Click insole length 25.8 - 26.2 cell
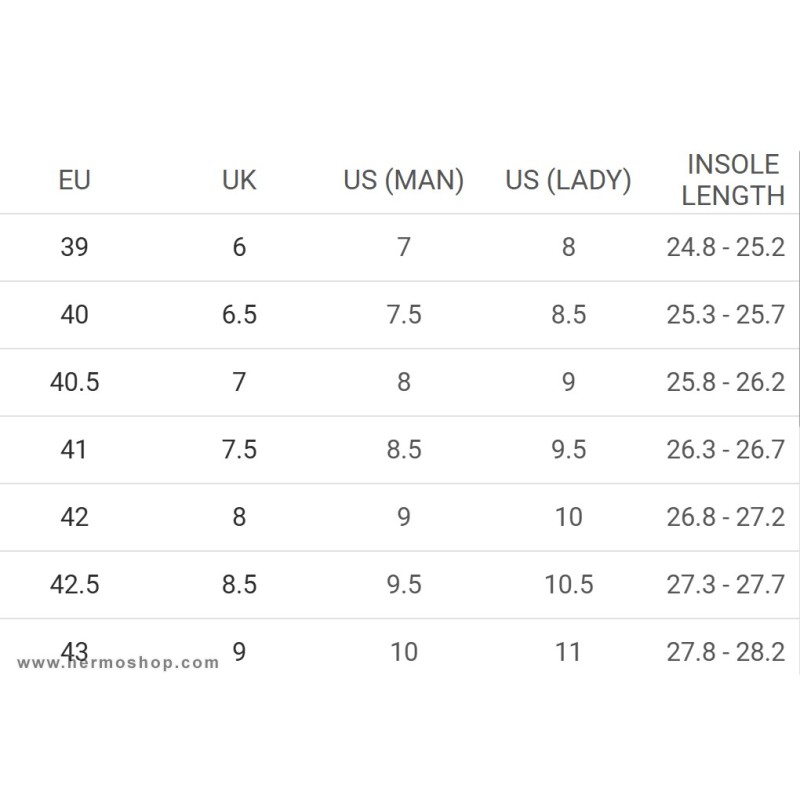 click(726, 382)
